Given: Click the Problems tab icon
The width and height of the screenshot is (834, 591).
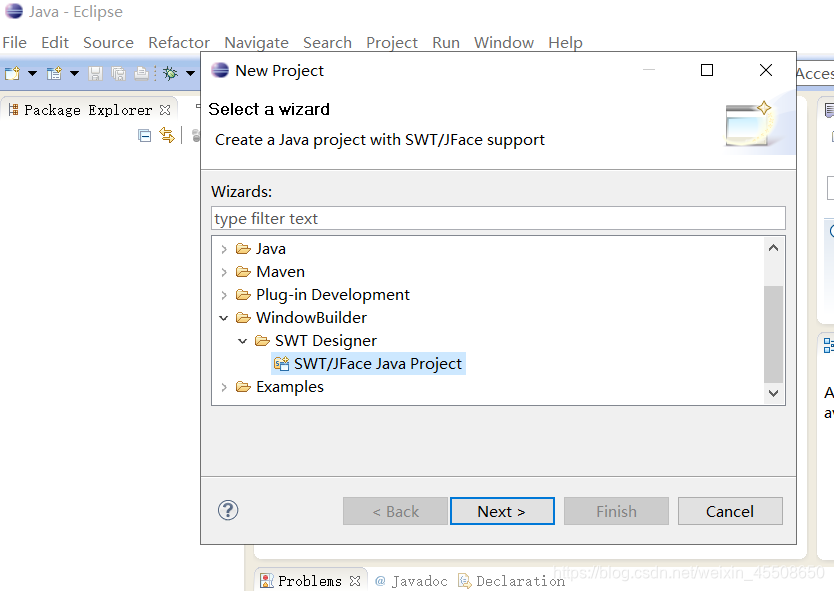Looking at the screenshot, I should (267, 581).
